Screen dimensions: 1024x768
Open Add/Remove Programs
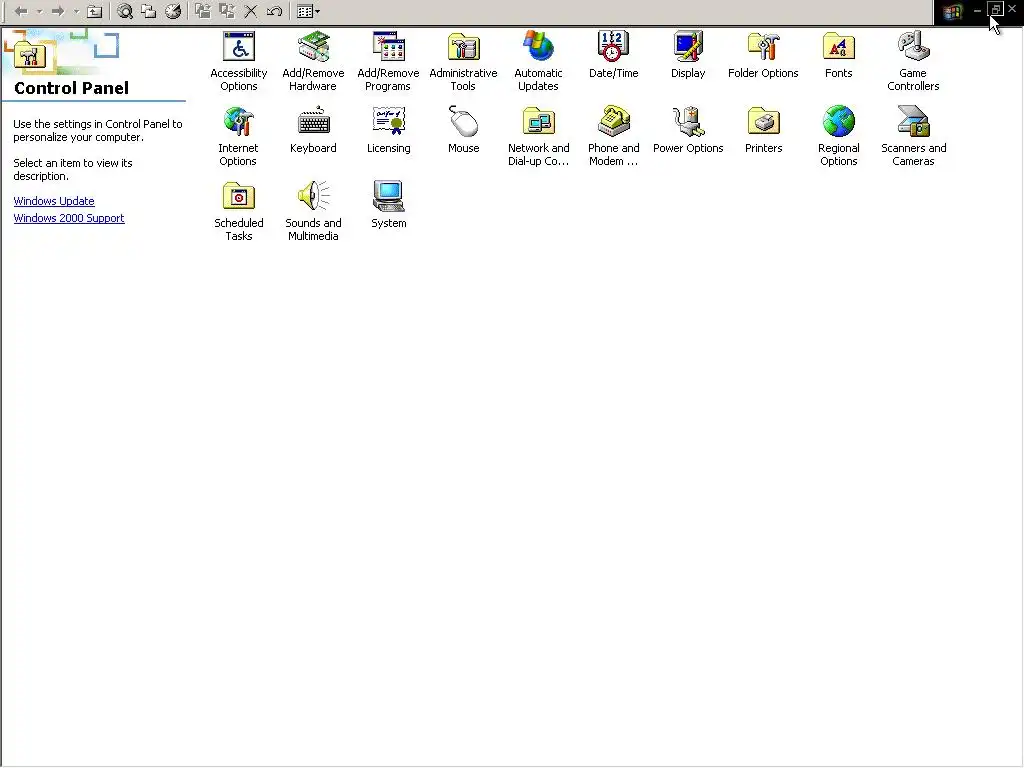coord(388,61)
